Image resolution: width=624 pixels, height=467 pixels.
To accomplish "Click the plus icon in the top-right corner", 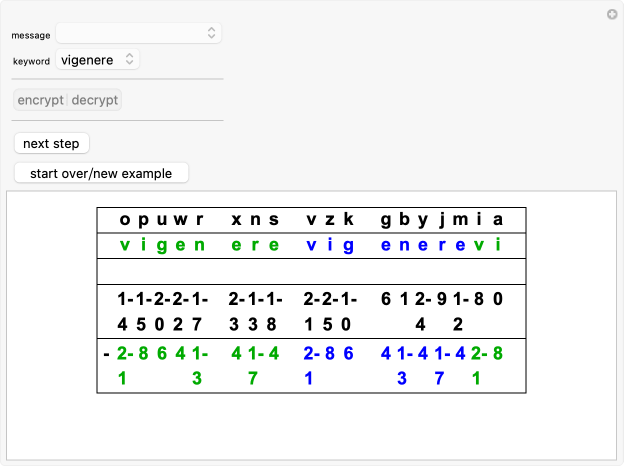I will click(x=612, y=14).
